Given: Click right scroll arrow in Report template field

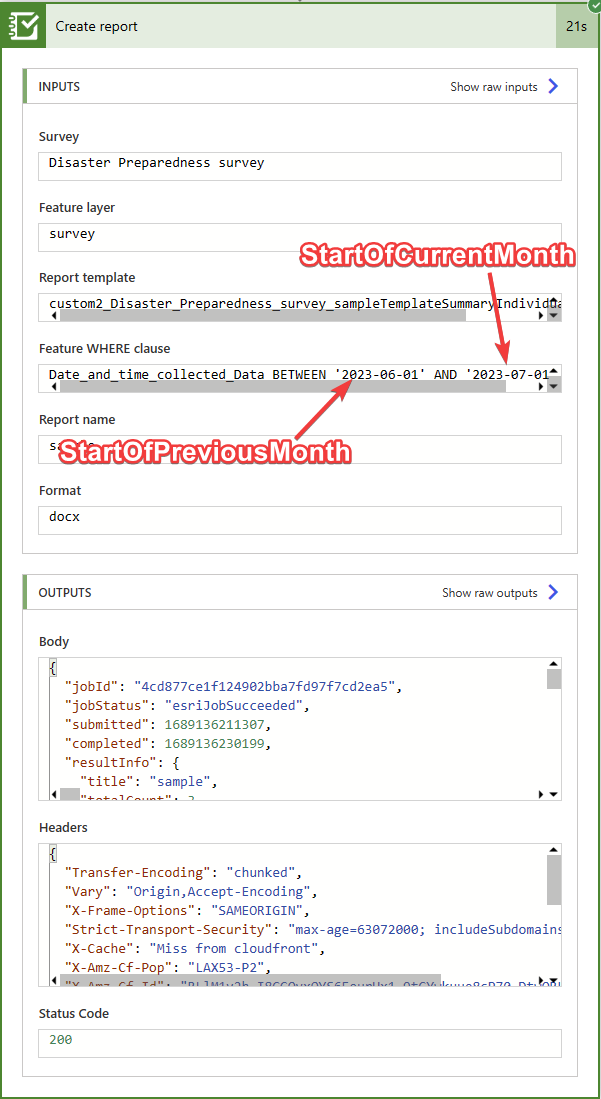Looking at the screenshot, I should pos(541,315).
